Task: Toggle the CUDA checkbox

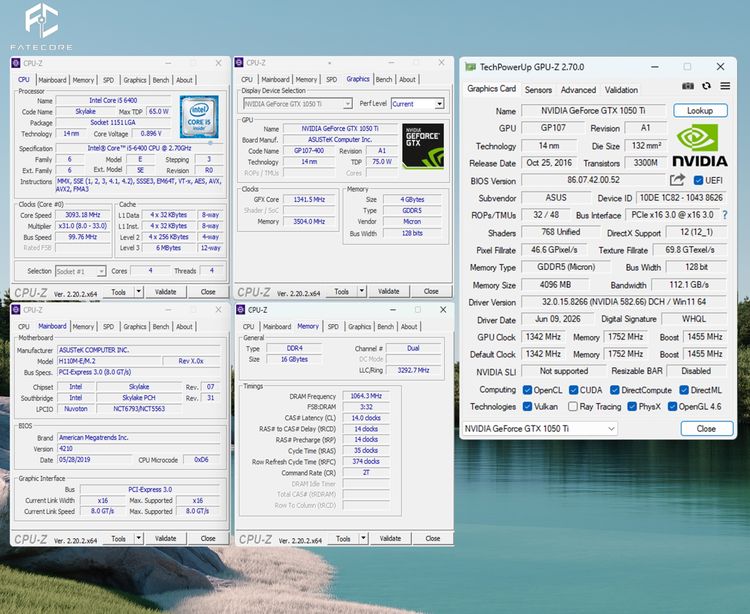Action: [574, 390]
